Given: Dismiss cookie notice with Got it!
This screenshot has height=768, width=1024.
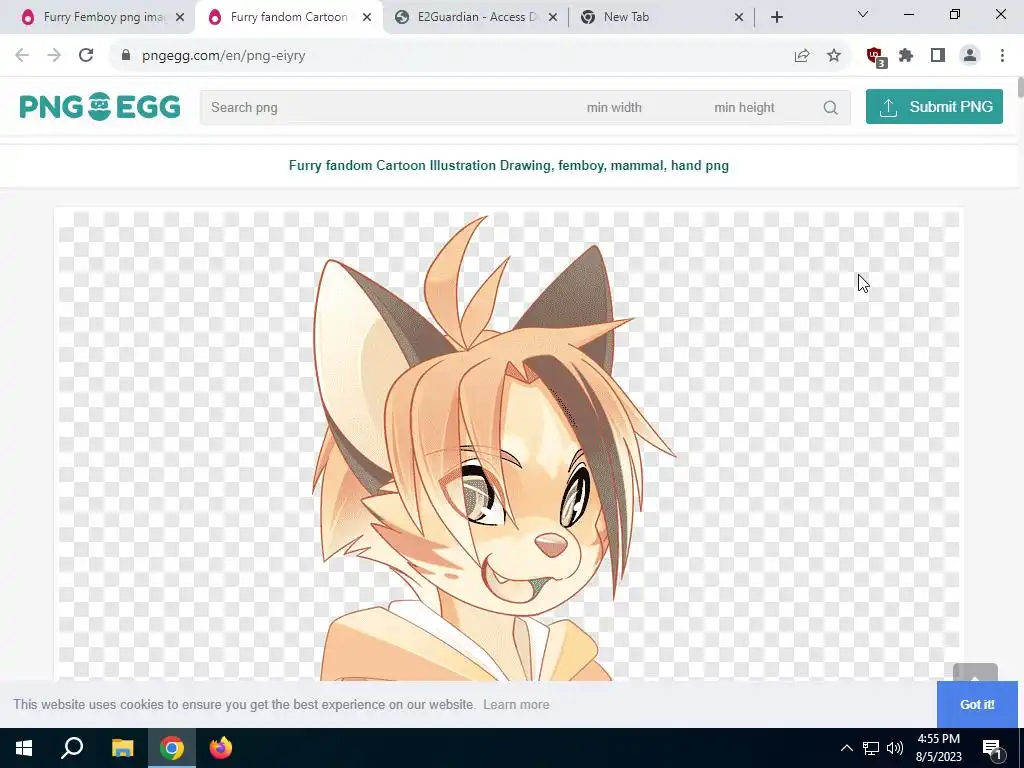Looking at the screenshot, I should [x=977, y=705].
